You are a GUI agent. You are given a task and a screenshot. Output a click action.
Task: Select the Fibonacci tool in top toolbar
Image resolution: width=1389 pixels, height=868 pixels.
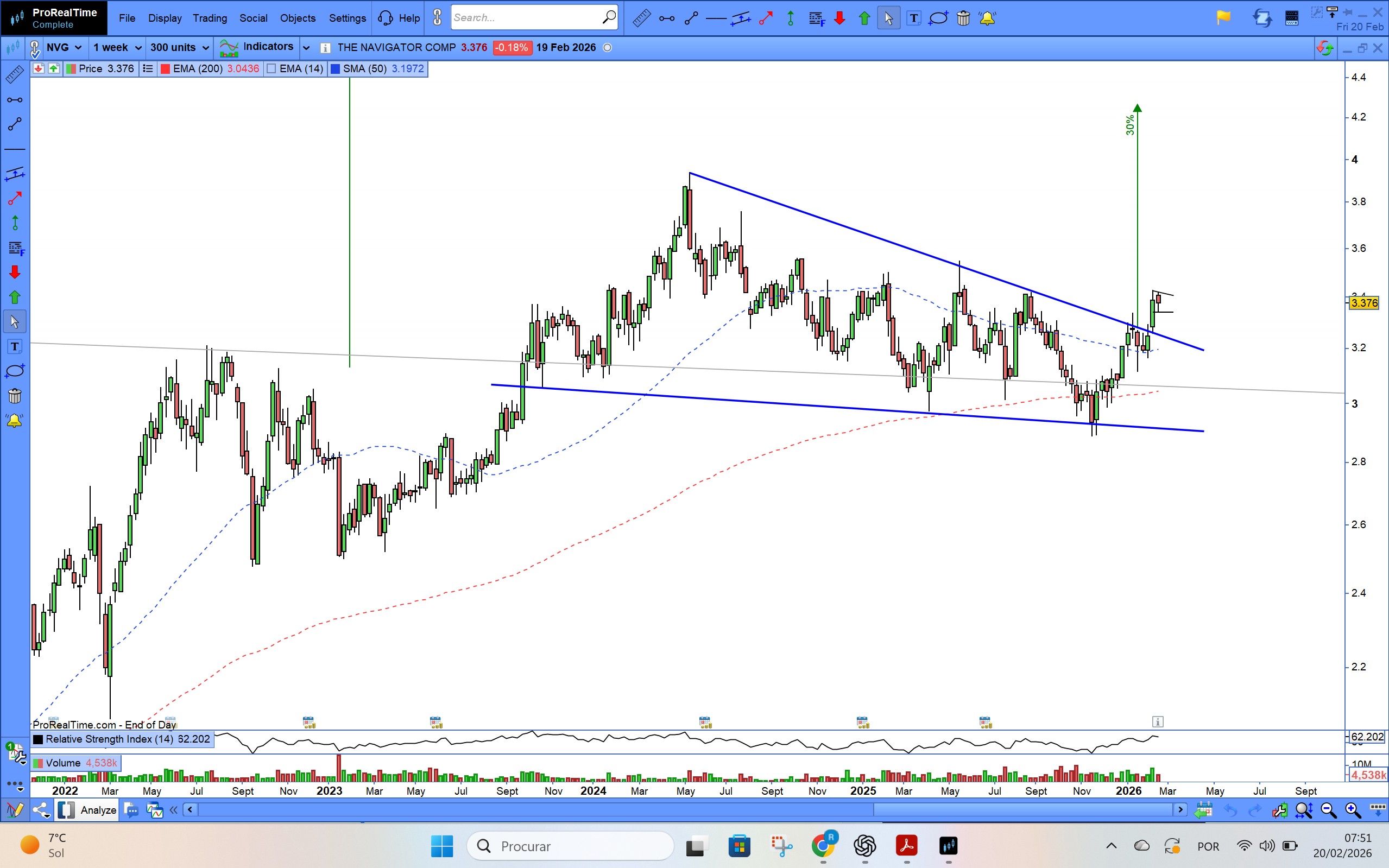pos(816,18)
